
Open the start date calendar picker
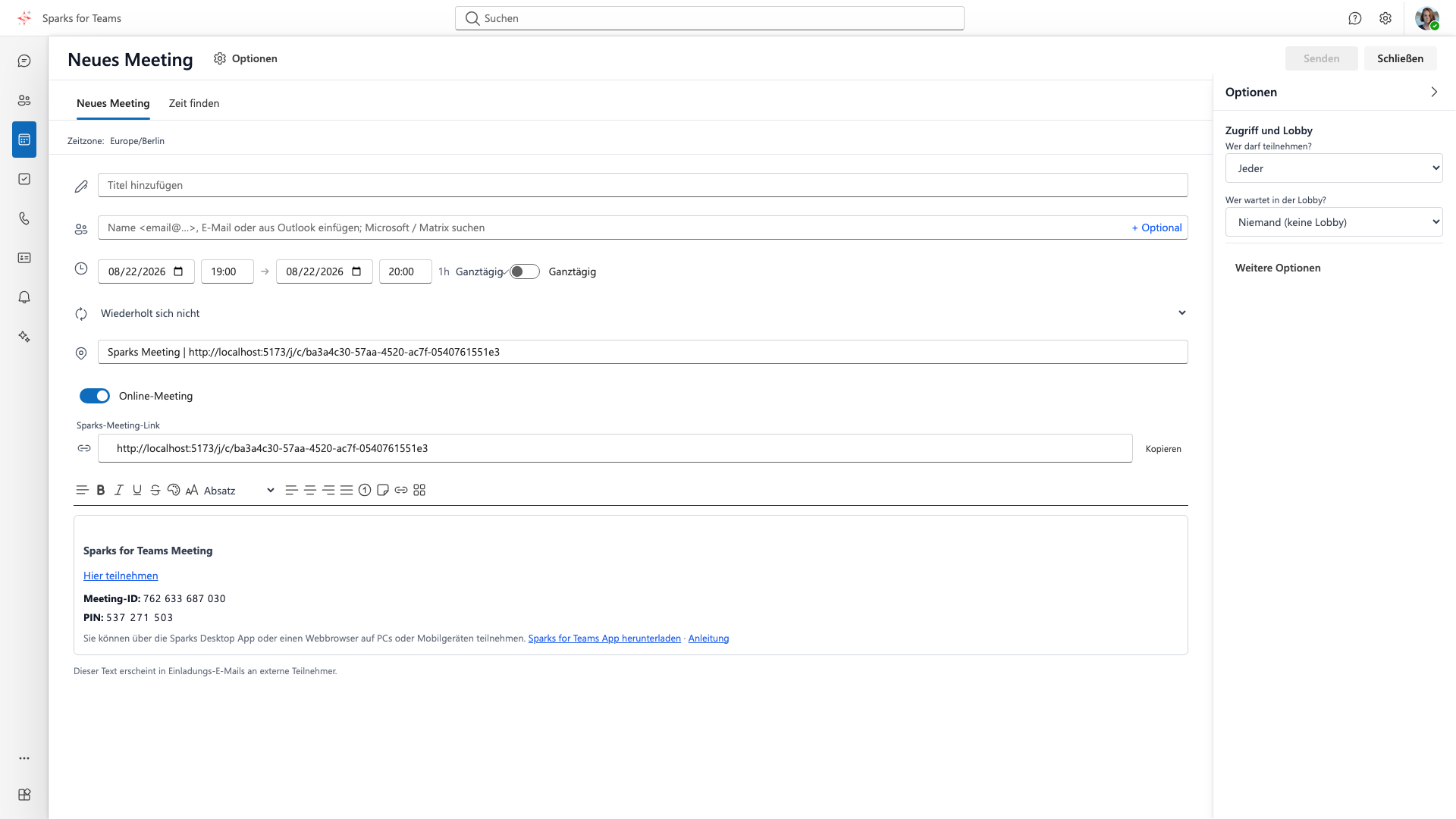(x=179, y=271)
